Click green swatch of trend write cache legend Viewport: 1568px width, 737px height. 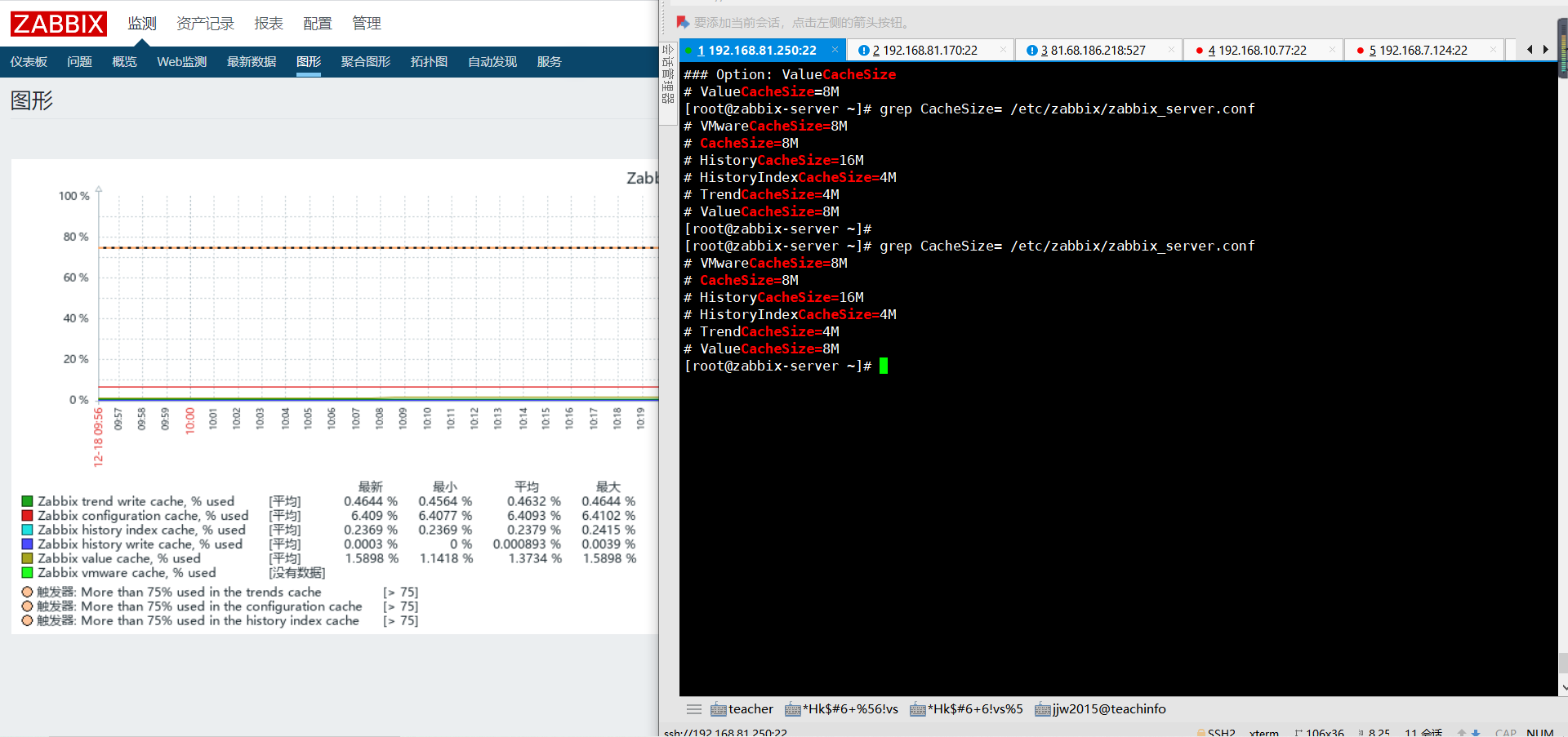pyautogui.click(x=27, y=501)
